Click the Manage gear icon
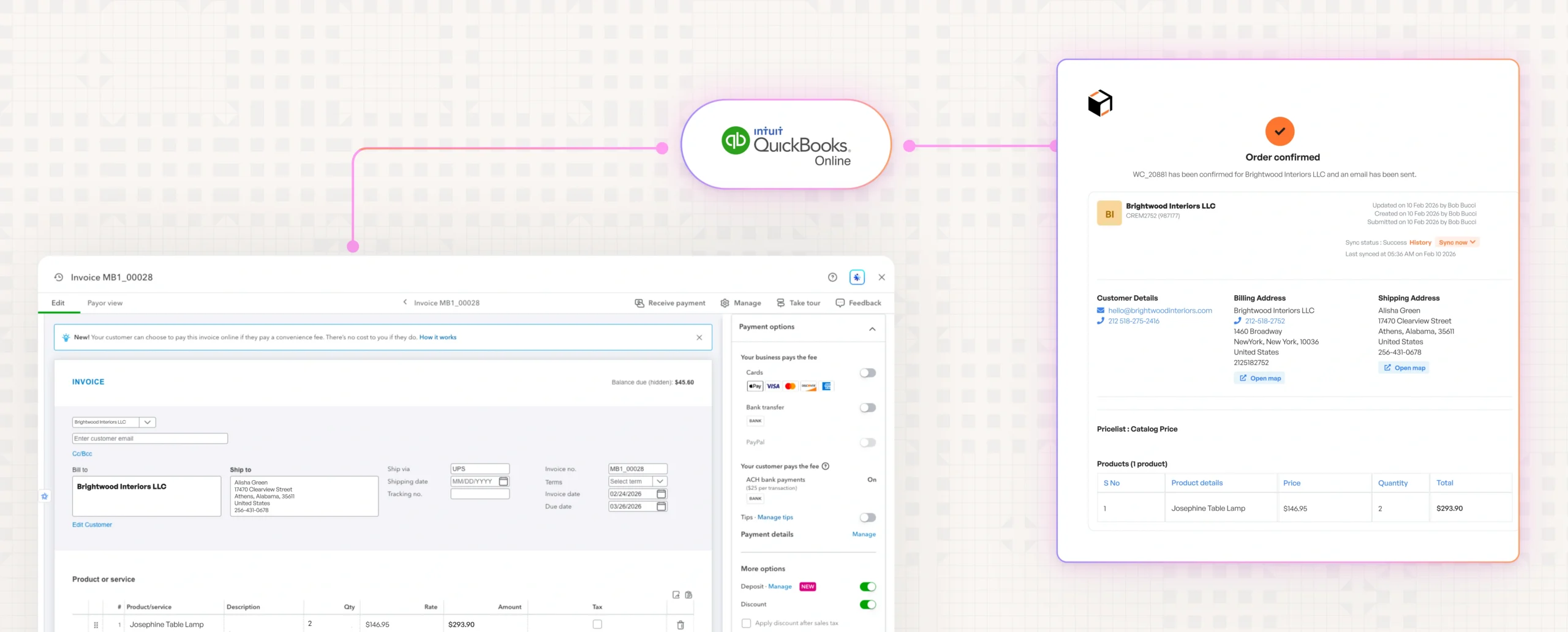Viewport: 1568px width, 632px height. point(725,303)
